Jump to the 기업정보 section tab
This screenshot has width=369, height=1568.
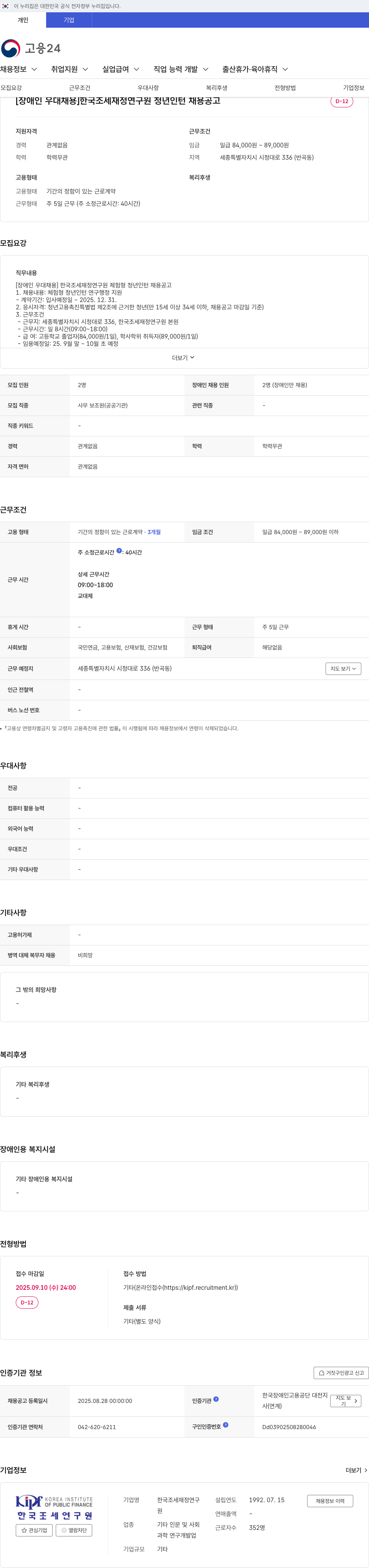click(x=354, y=88)
